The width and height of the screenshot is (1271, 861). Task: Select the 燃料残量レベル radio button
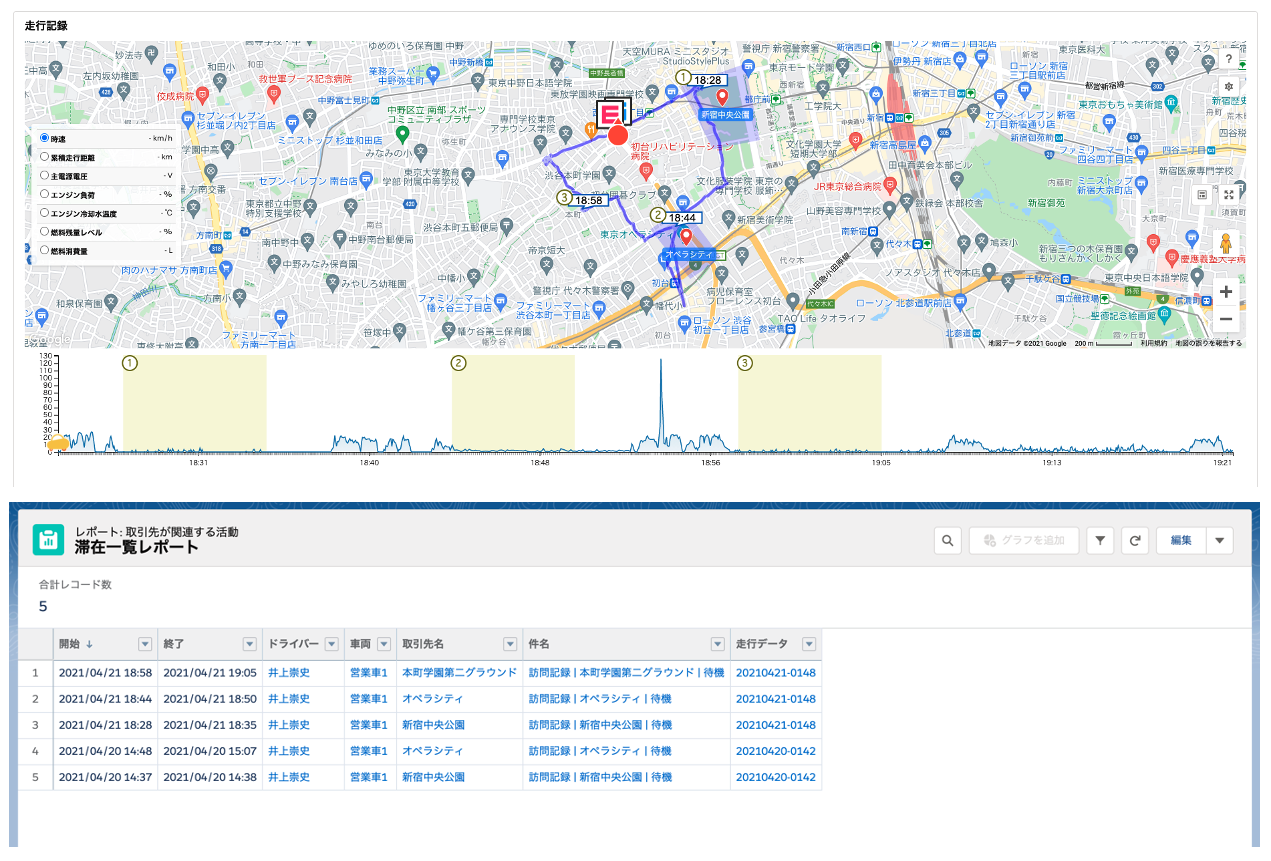44,232
